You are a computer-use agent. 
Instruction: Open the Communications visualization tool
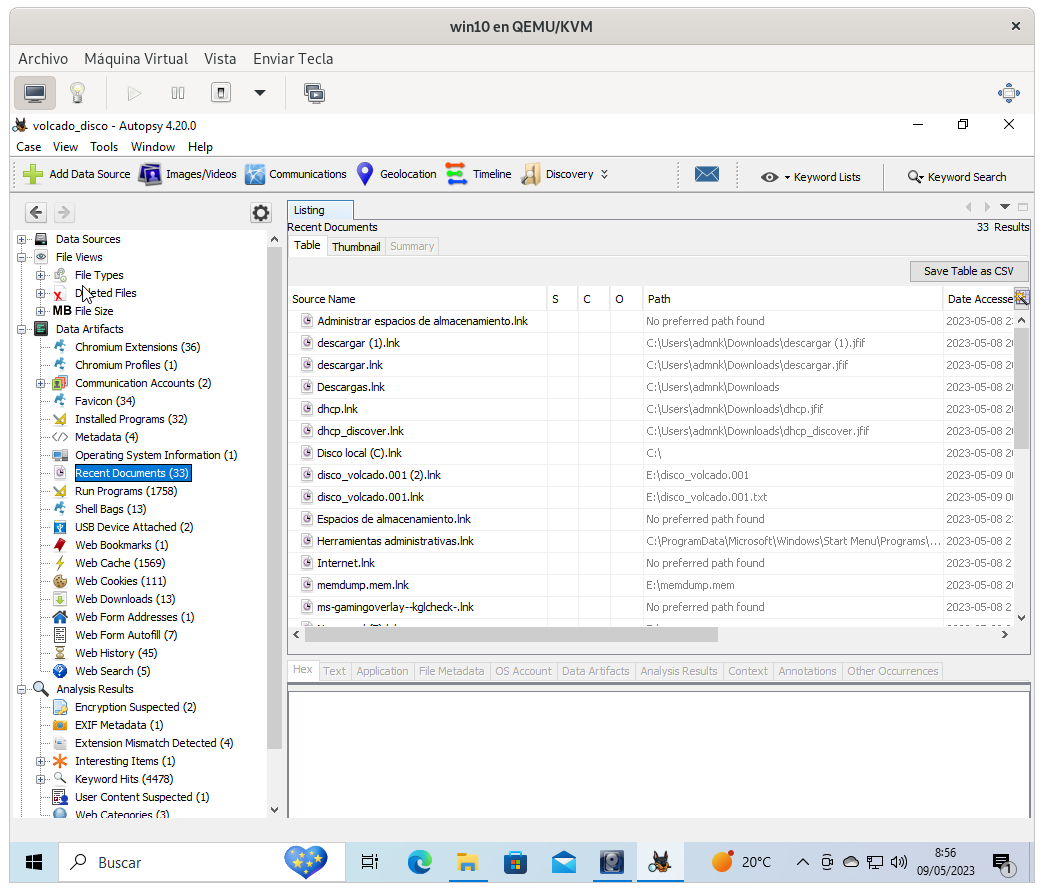[x=296, y=174]
